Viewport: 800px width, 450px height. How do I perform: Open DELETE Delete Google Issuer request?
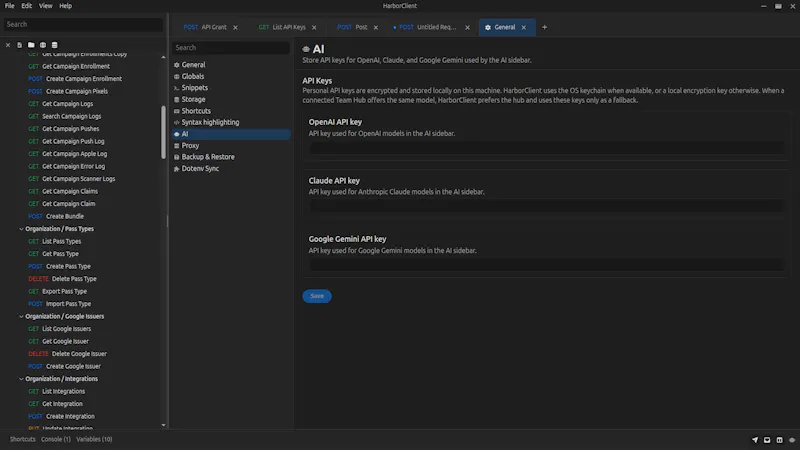pyautogui.click(x=67, y=354)
